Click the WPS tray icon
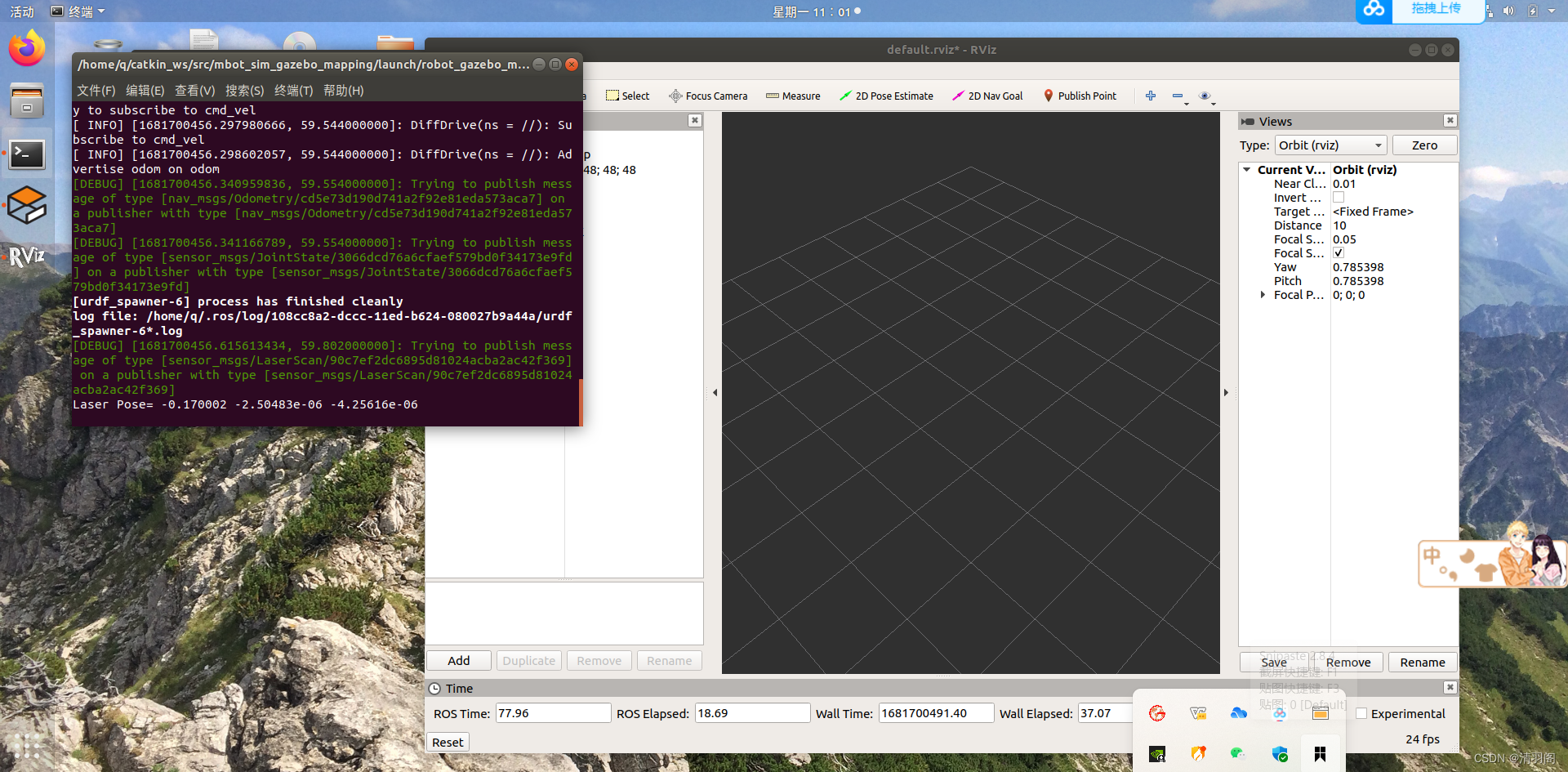 coord(1198,713)
